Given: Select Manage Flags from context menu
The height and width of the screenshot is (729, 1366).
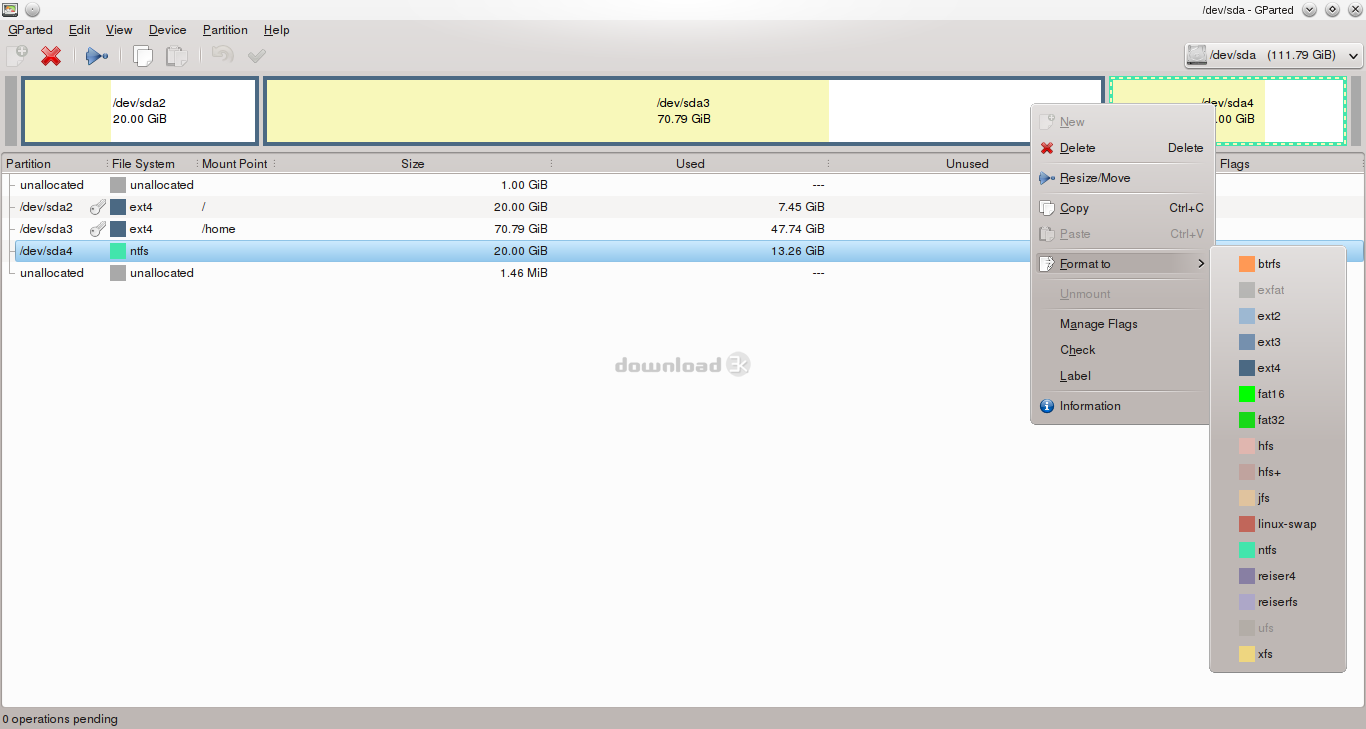Looking at the screenshot, I should pos(1121,324).
